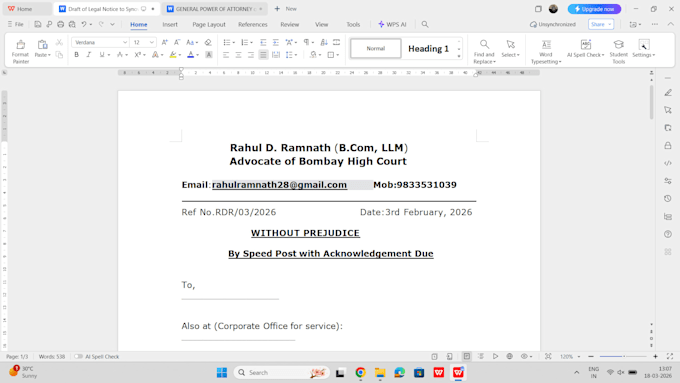Center align the text
Screen dimensions: 680x383
[238, 55]
